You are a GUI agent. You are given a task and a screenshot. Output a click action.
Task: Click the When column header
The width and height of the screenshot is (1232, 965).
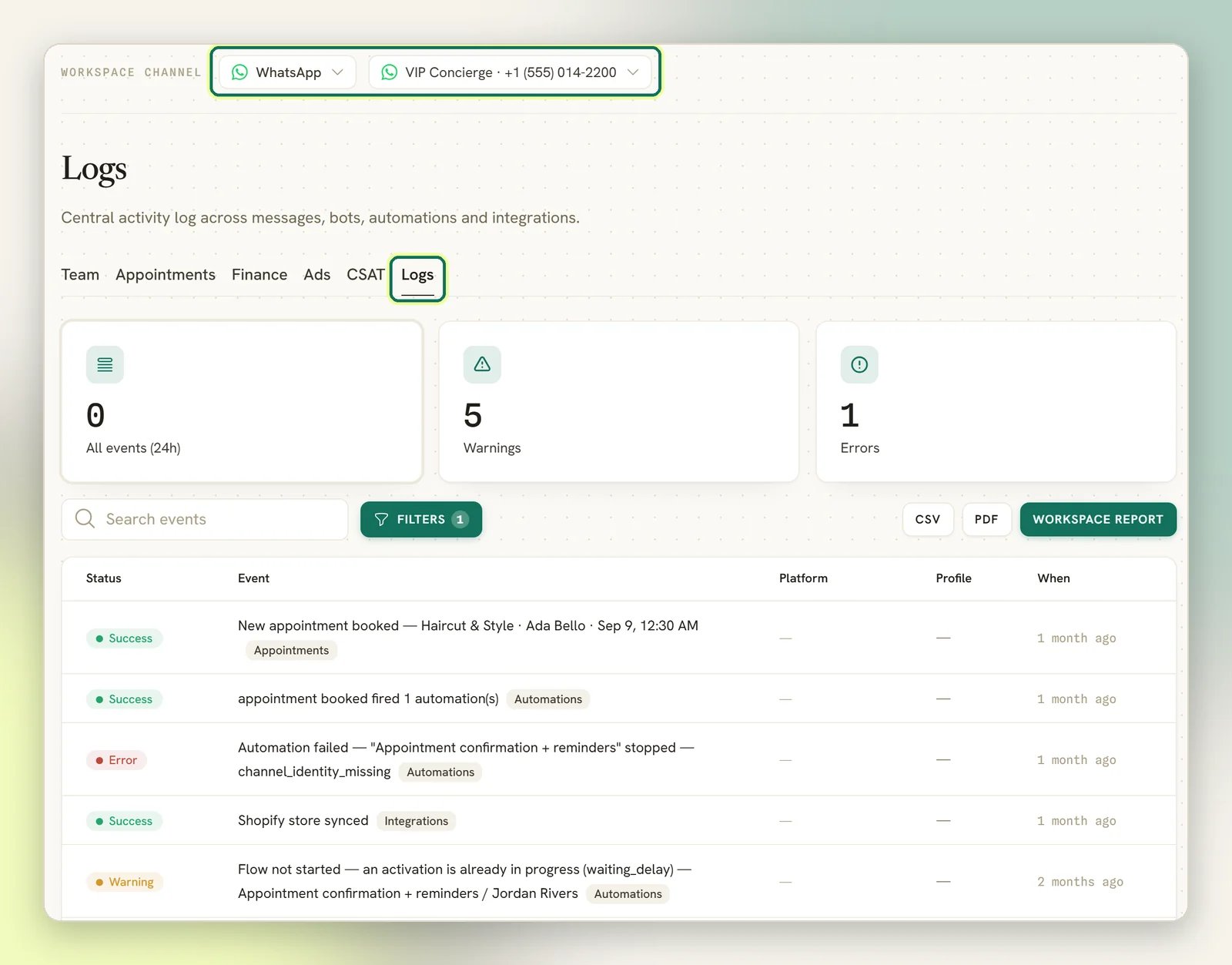(1053, 578)
